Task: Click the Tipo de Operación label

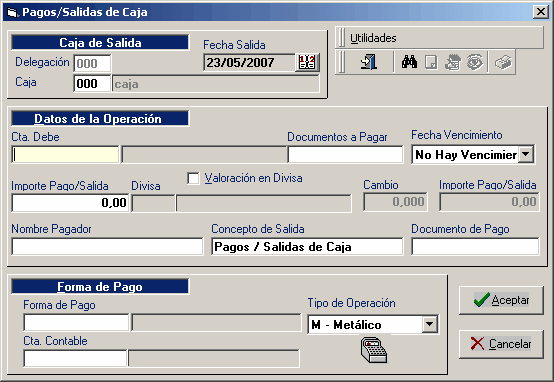Action: pyautogui.click(x=351, y=303)
